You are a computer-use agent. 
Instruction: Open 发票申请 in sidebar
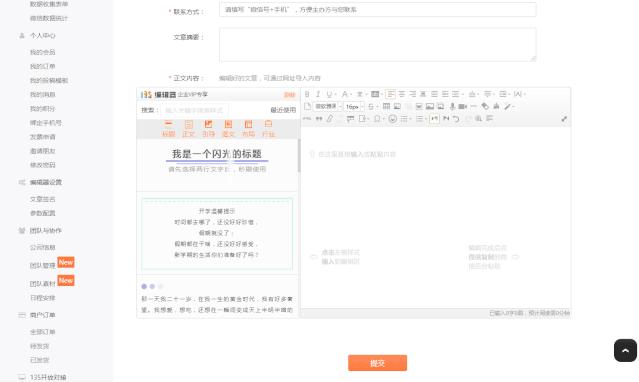(42, 137)
